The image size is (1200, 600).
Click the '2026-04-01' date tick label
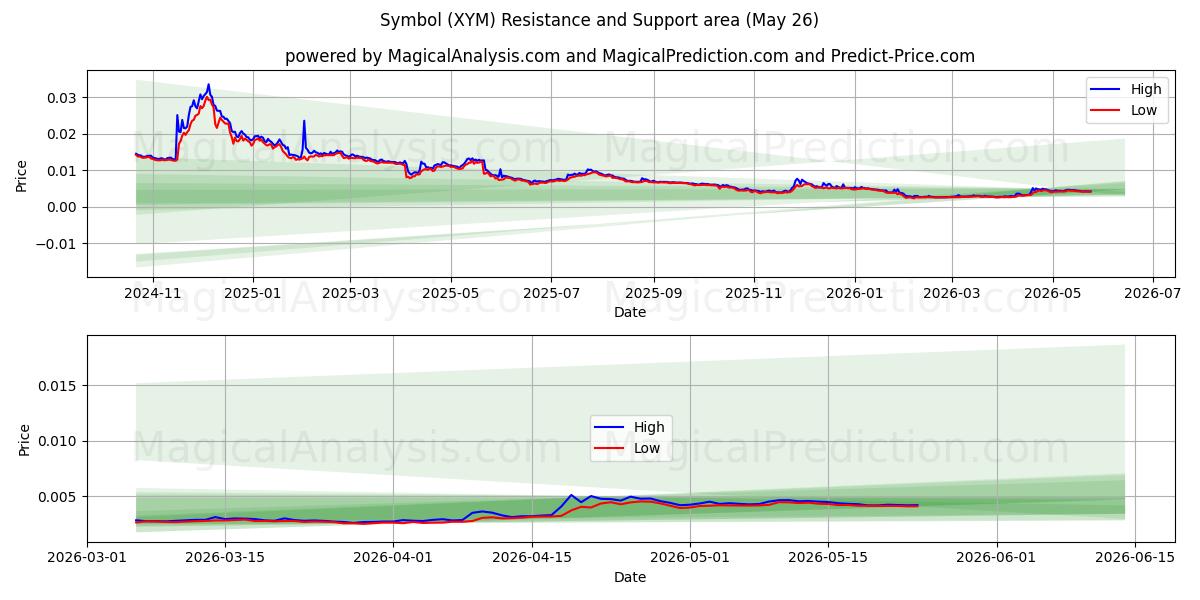pyautogui.click(x=393, y=557)
